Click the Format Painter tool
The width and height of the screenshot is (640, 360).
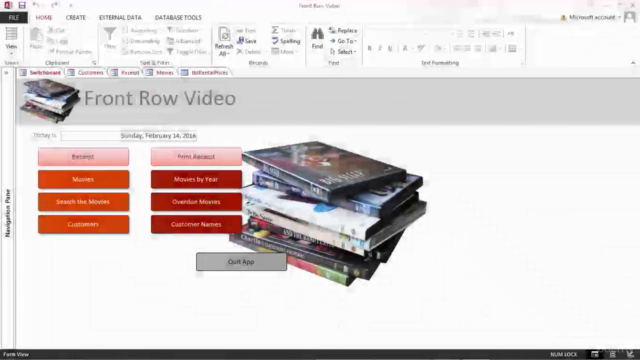tap(70, 52)
